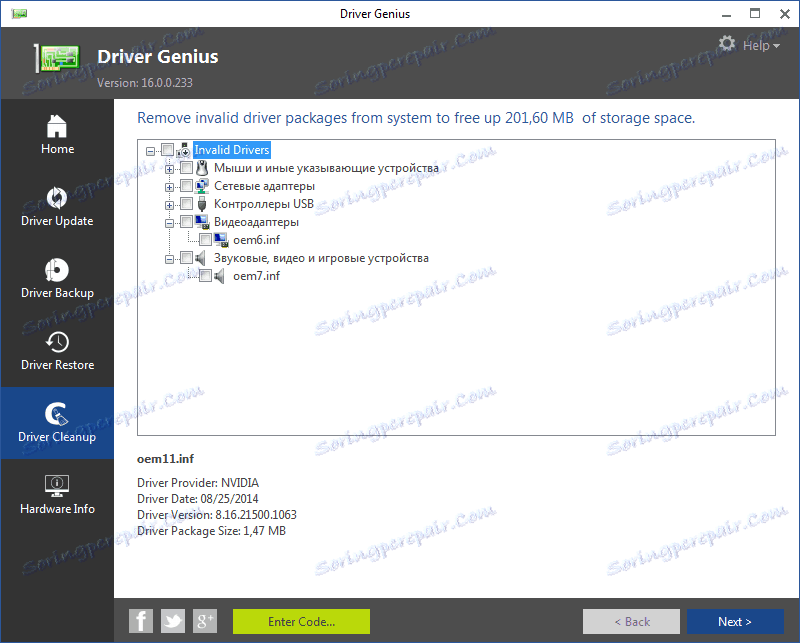
Task: Click the Driver Date 08/25/2014 line
Action: click(197, 499)
